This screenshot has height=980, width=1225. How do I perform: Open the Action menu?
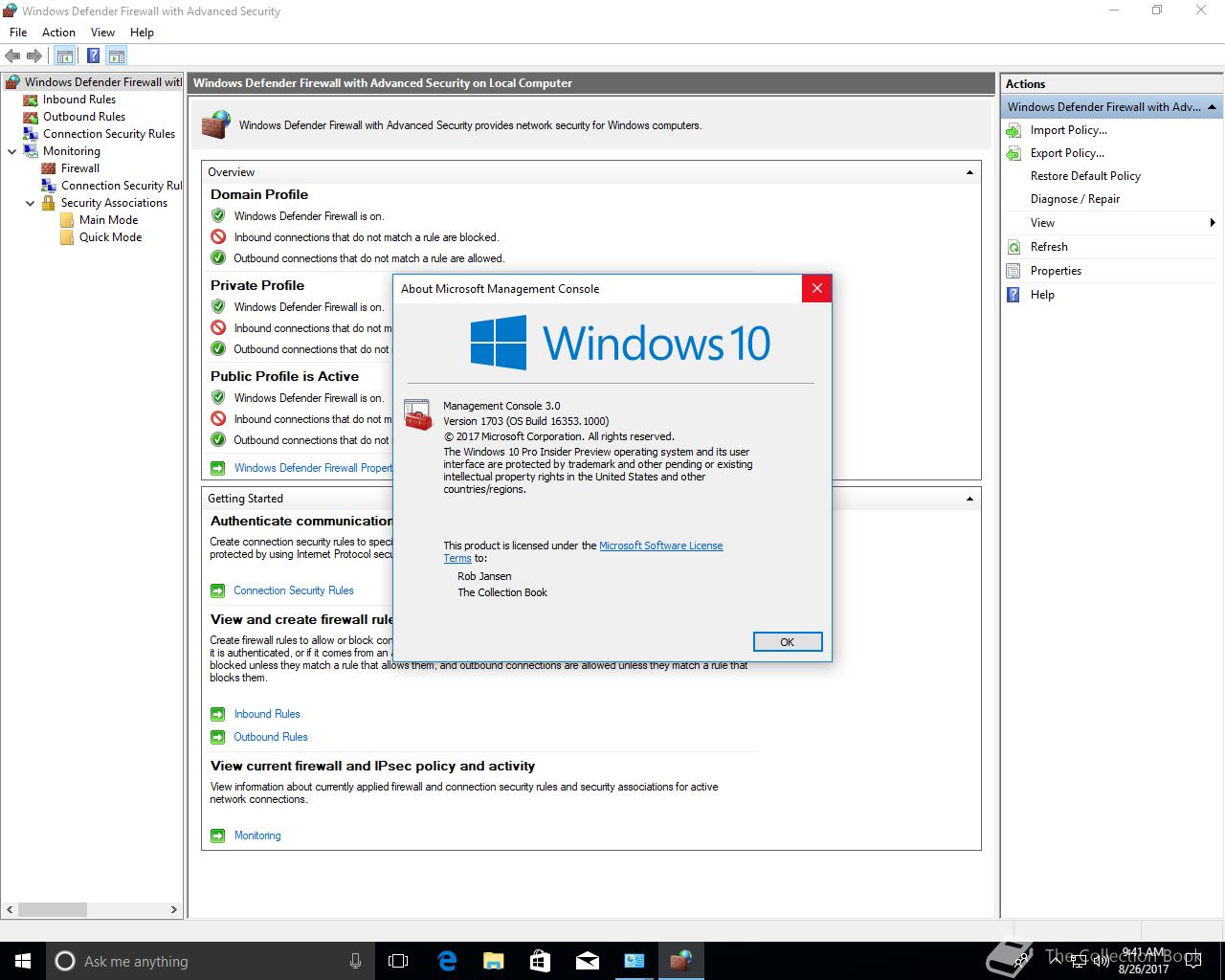58,33
